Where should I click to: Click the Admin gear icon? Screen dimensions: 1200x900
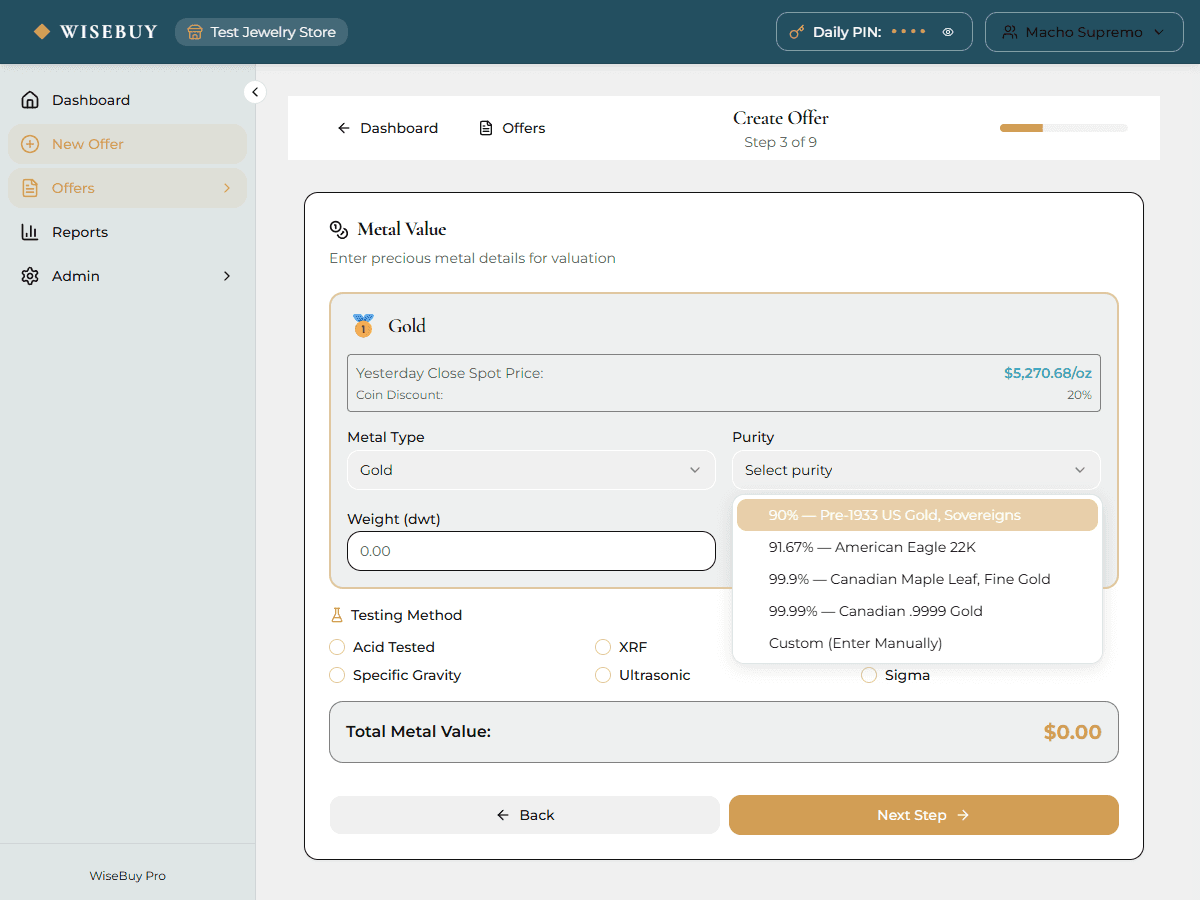coord(30,275)
